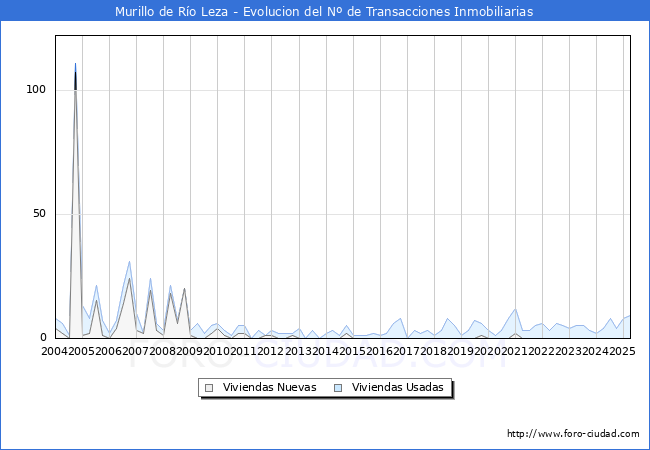Click the x-axis year label 2015

pos(352,351)
